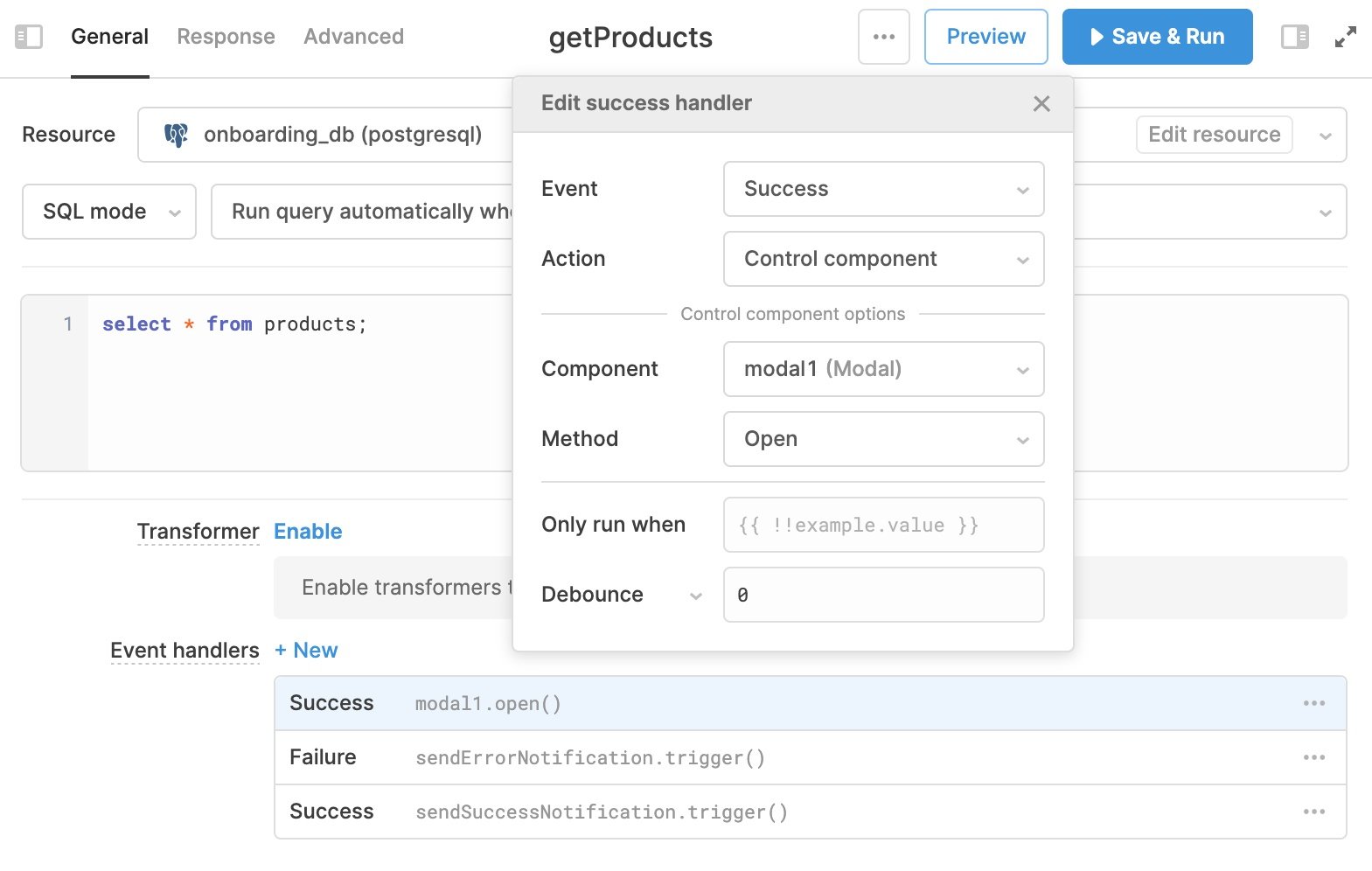Viewport: 1372px width, 871px height.
Task: Select the Failure sendErrorNotification handler row
Action: (x=810, y=757)
